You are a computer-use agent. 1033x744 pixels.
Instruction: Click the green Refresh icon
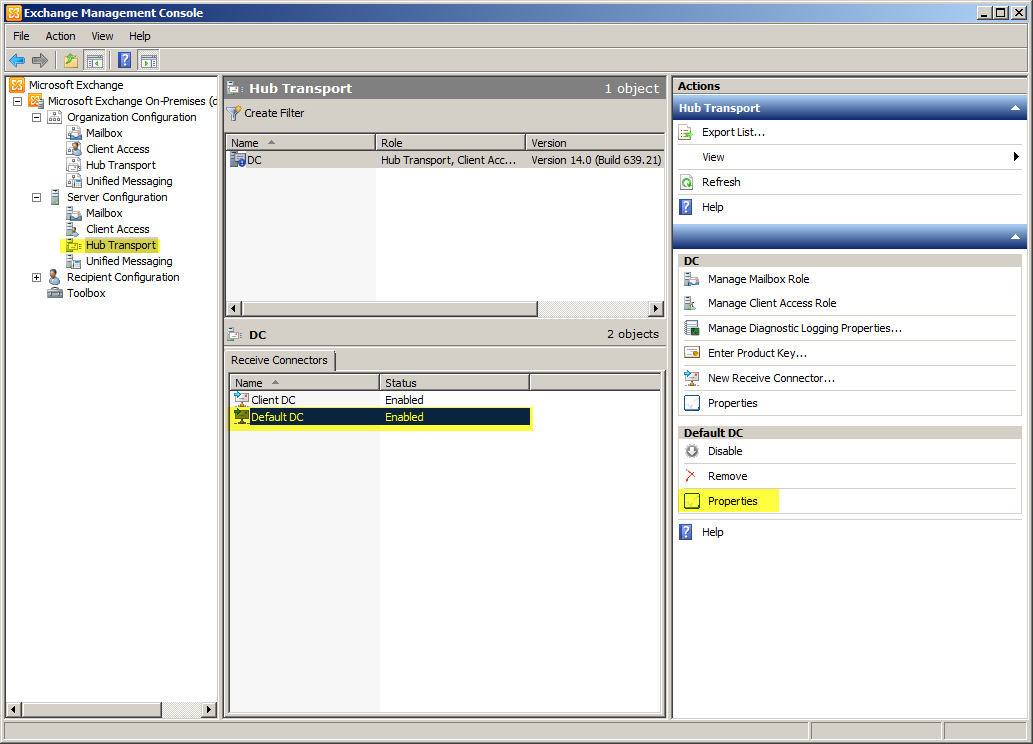click(x=686, y=183)
